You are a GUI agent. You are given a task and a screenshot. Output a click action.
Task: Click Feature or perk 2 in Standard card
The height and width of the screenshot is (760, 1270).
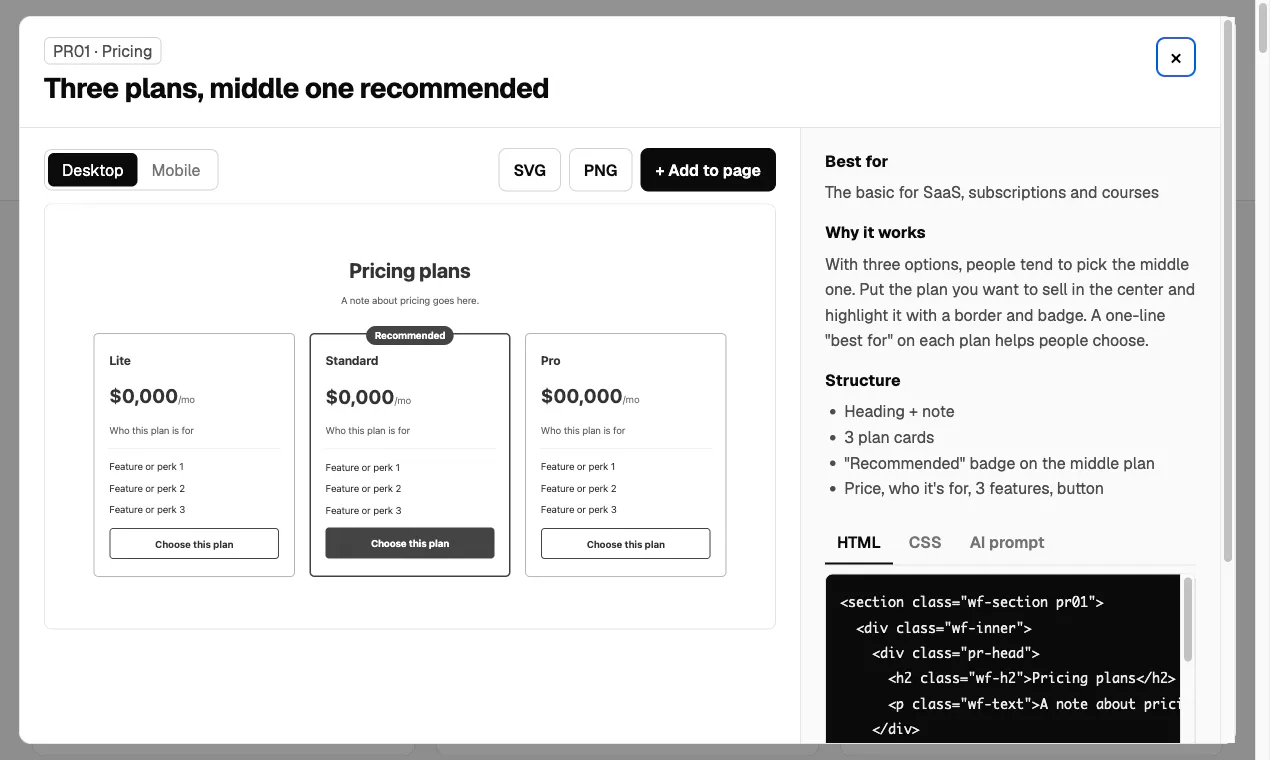(x=363, y=489)
